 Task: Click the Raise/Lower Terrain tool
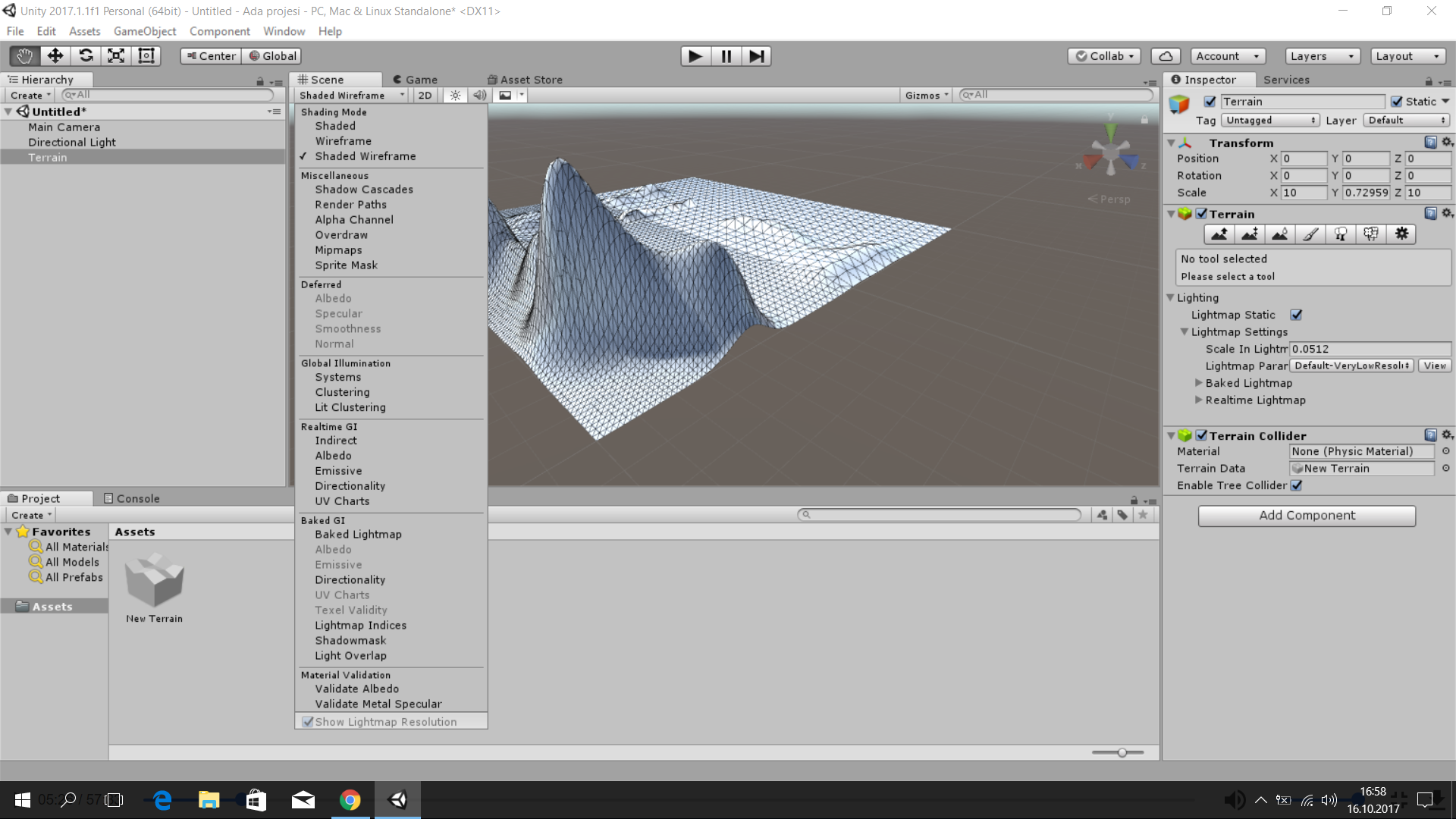pyautogui.click(x=1219, y=234)
